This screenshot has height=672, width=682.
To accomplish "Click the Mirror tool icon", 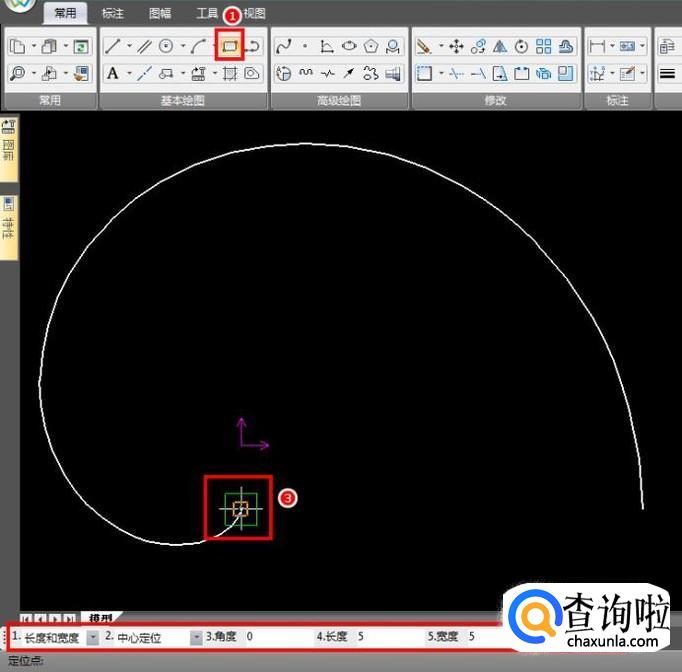I will point(500,46).
